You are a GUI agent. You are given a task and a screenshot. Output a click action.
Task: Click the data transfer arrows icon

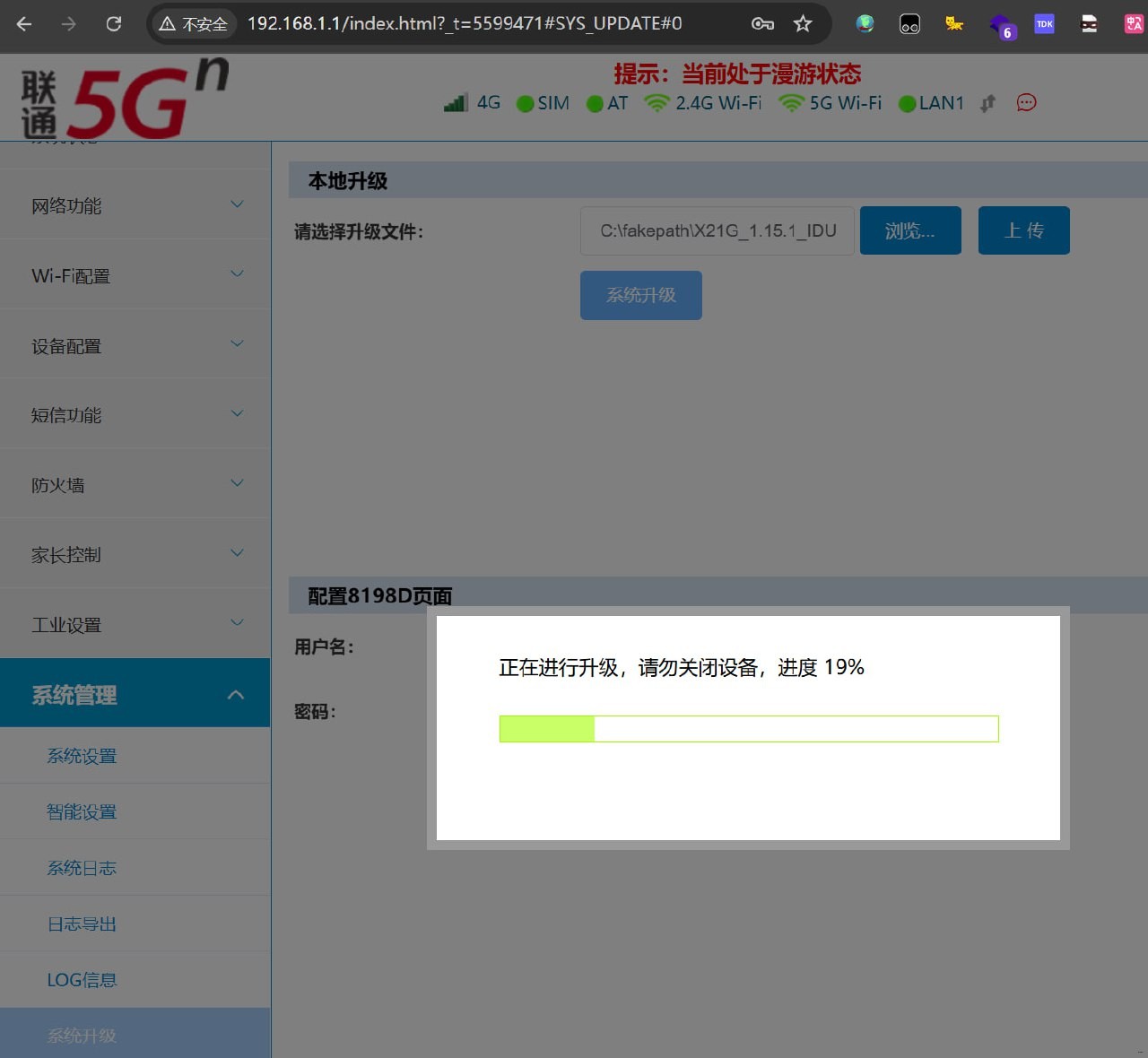tap(987, 104)
